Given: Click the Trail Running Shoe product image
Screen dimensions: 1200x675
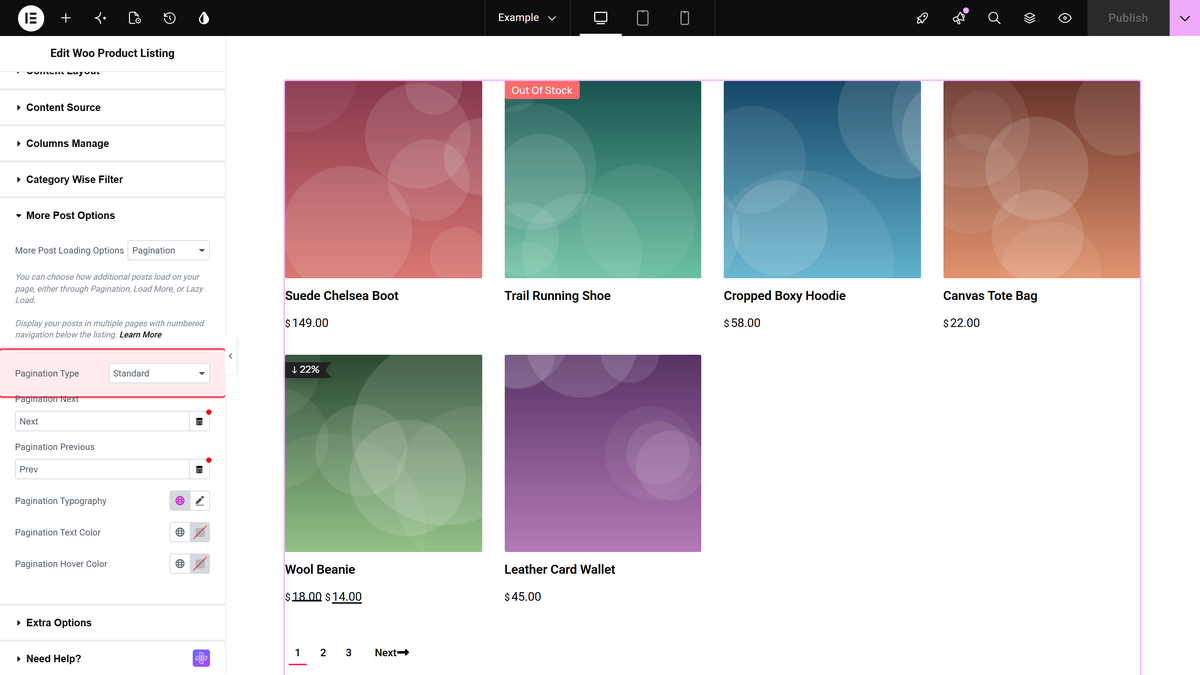Looking at the screenshot, I should pyautogui.click(x=603, y=179).
